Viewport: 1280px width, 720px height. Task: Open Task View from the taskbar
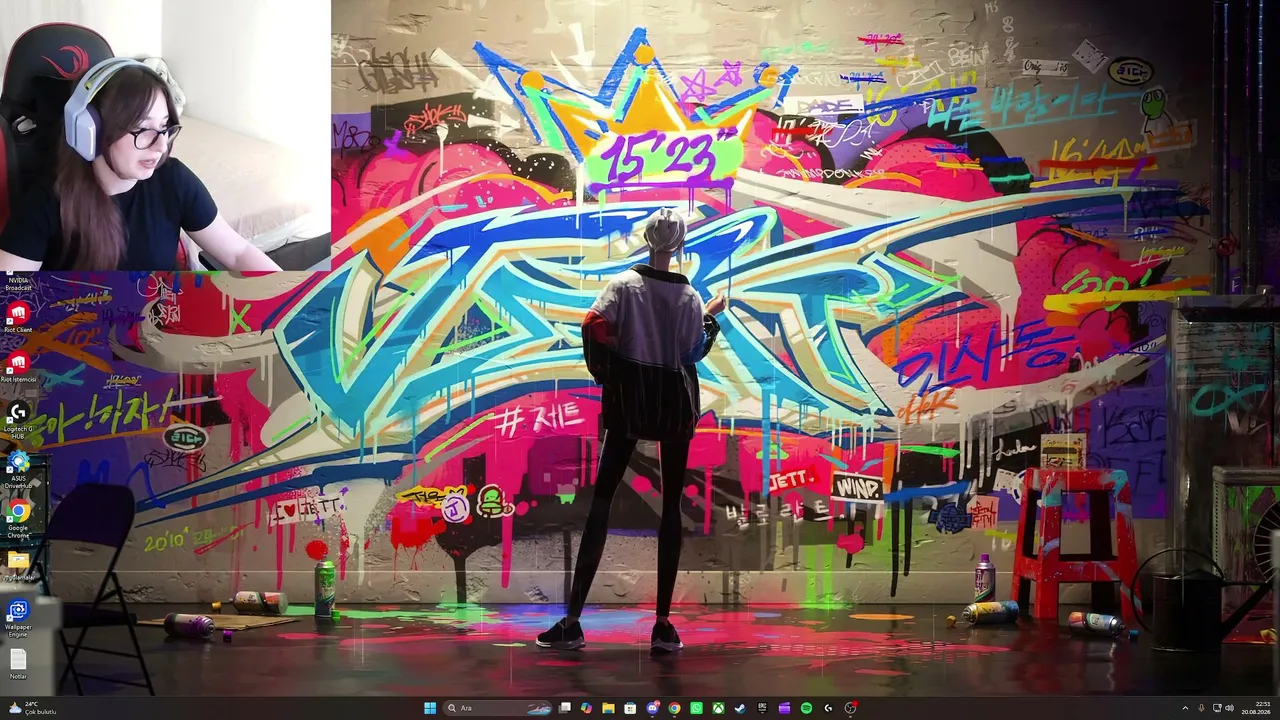coord(565,708)
